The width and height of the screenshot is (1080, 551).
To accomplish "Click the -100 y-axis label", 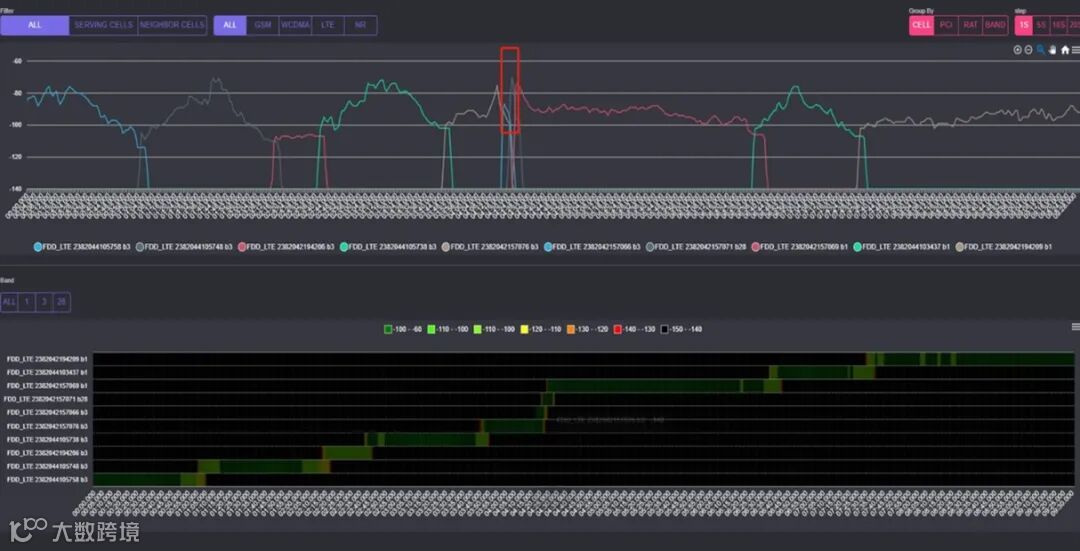I will (17, 125).
